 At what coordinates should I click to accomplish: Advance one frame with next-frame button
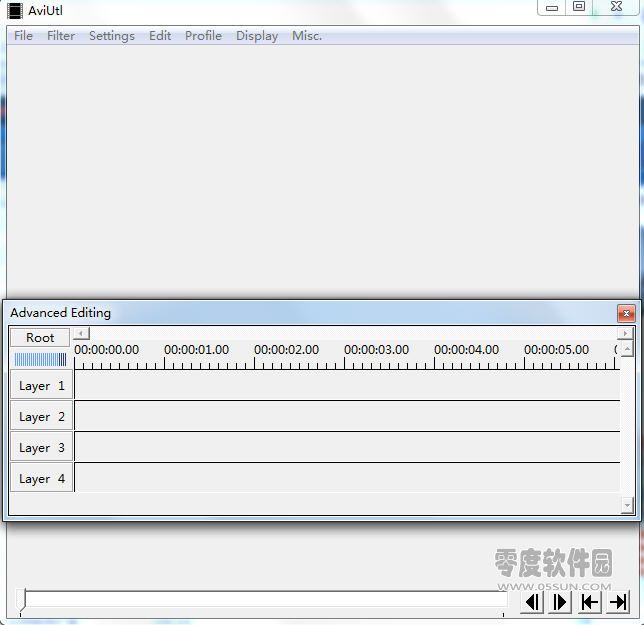(x=561, y=601)
